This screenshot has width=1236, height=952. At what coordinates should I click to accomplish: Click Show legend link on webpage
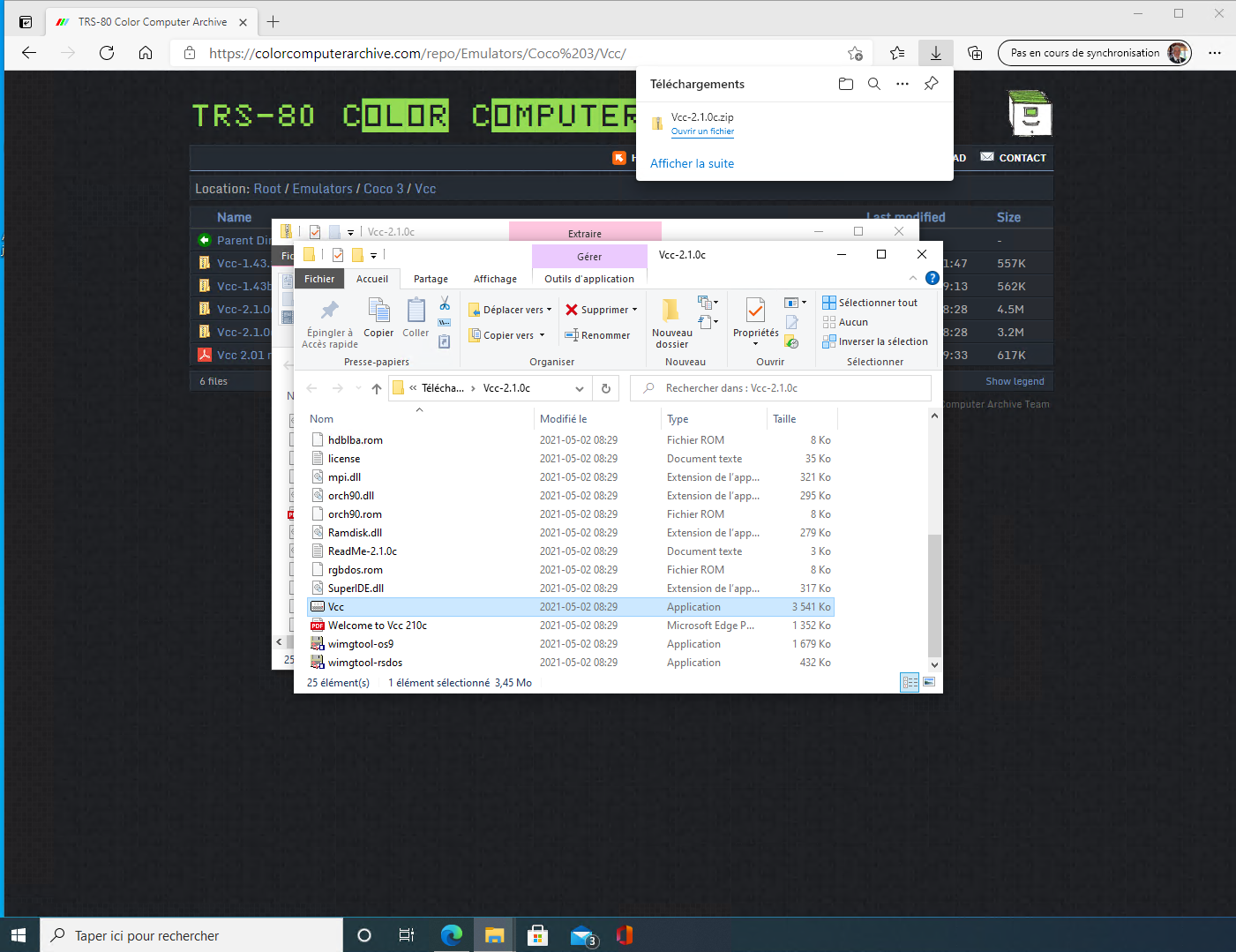pos(1015,381)
